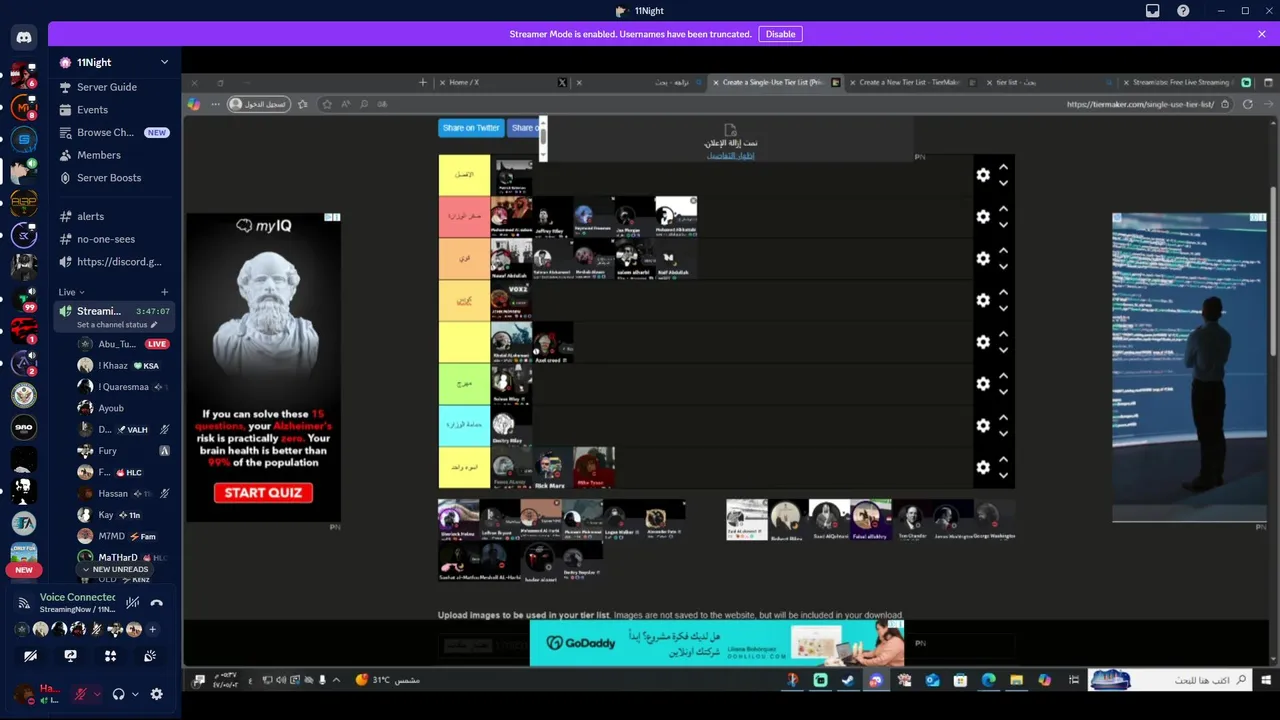The height and width of the screenshot is (720, 1280).
Task: Open Server Boosts entry
Action: (115, 178)
